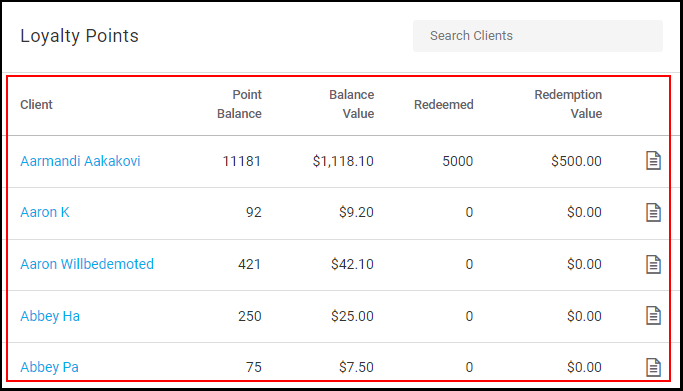Select balance value $7.50
The width and height of the screenshot is (683, 391).
point(356,367)
